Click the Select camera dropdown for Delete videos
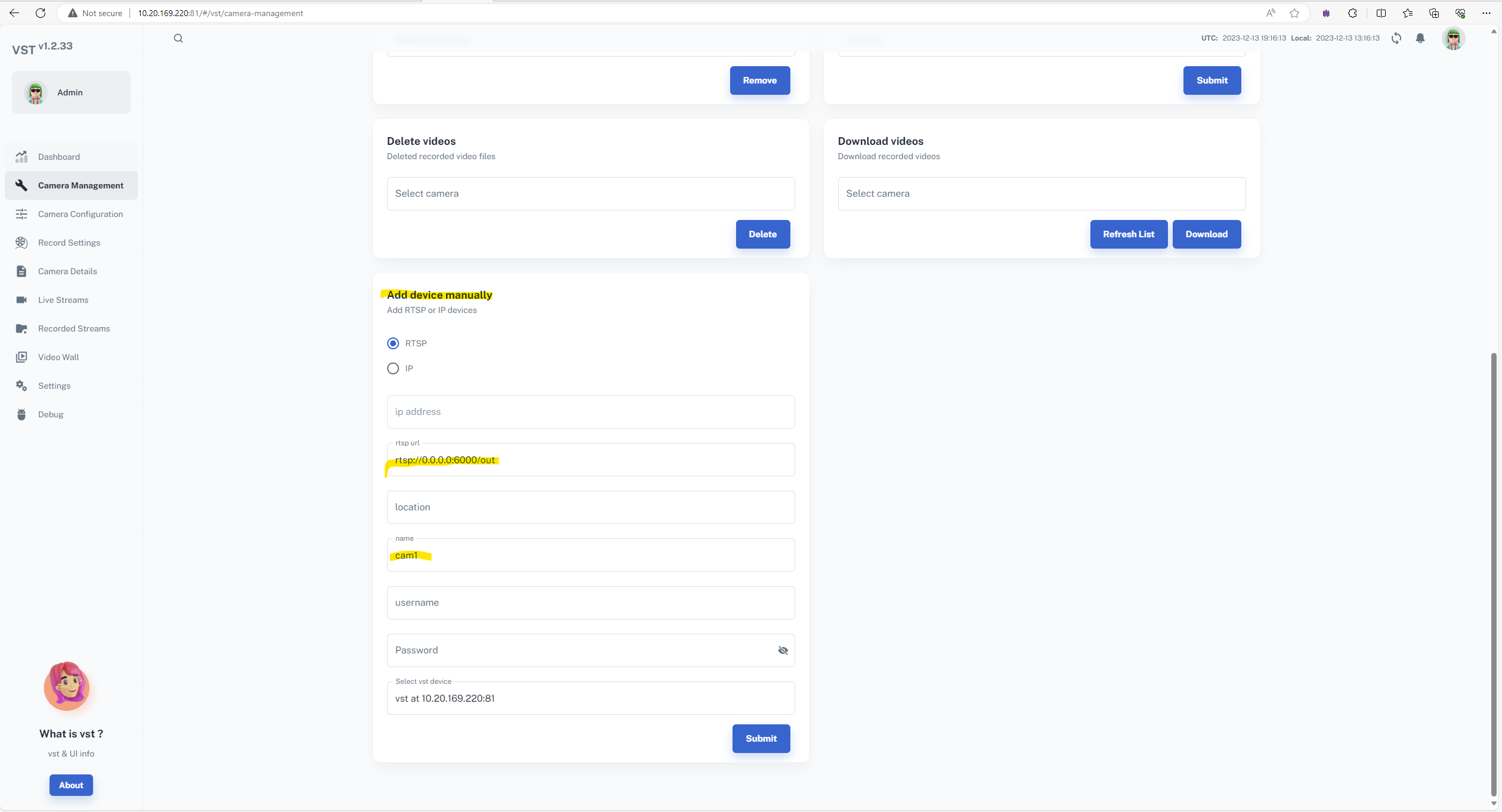The width and height of the screenshot is (1502, 812). pyautogui.click(x=590, y=193)
